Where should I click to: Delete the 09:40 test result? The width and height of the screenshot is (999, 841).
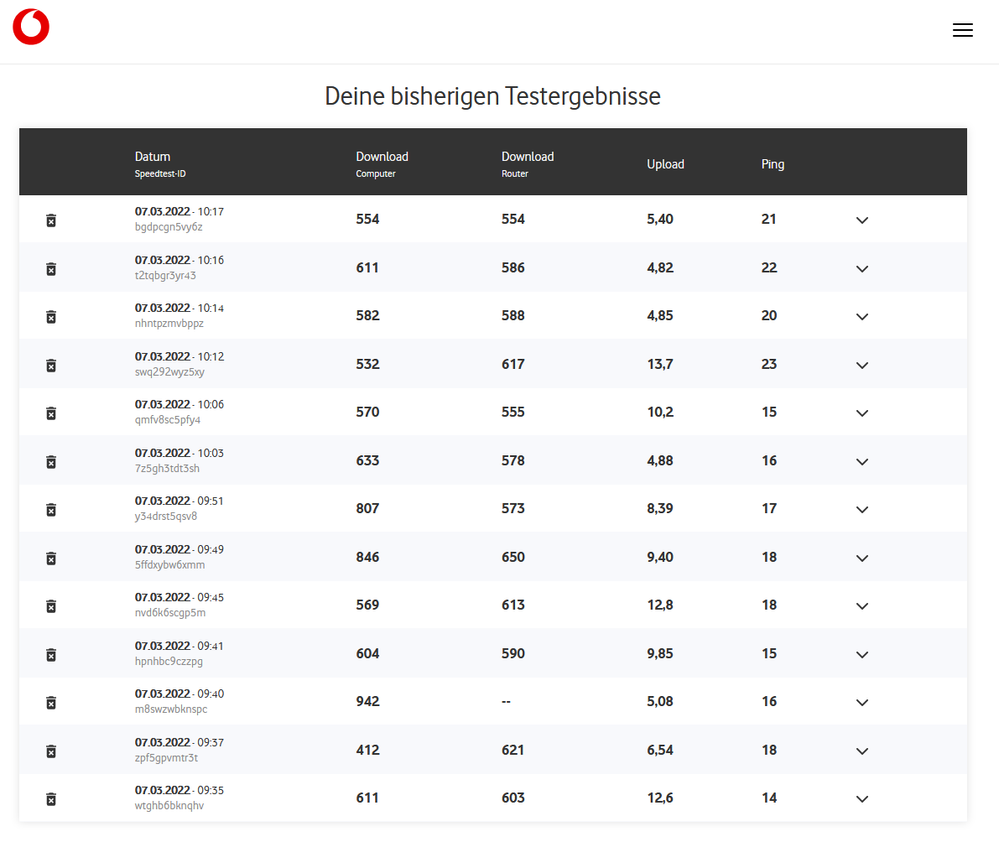coord(52,703)
